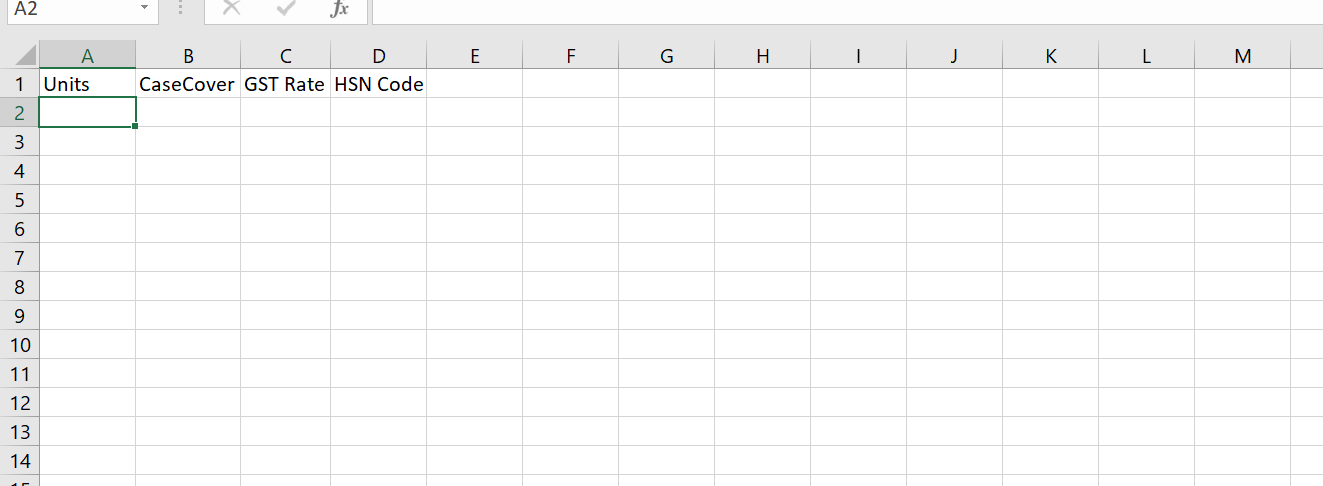Click the column M header
The width and height of the screenshot is (1323, 486).
click(x=1242, y=56)
